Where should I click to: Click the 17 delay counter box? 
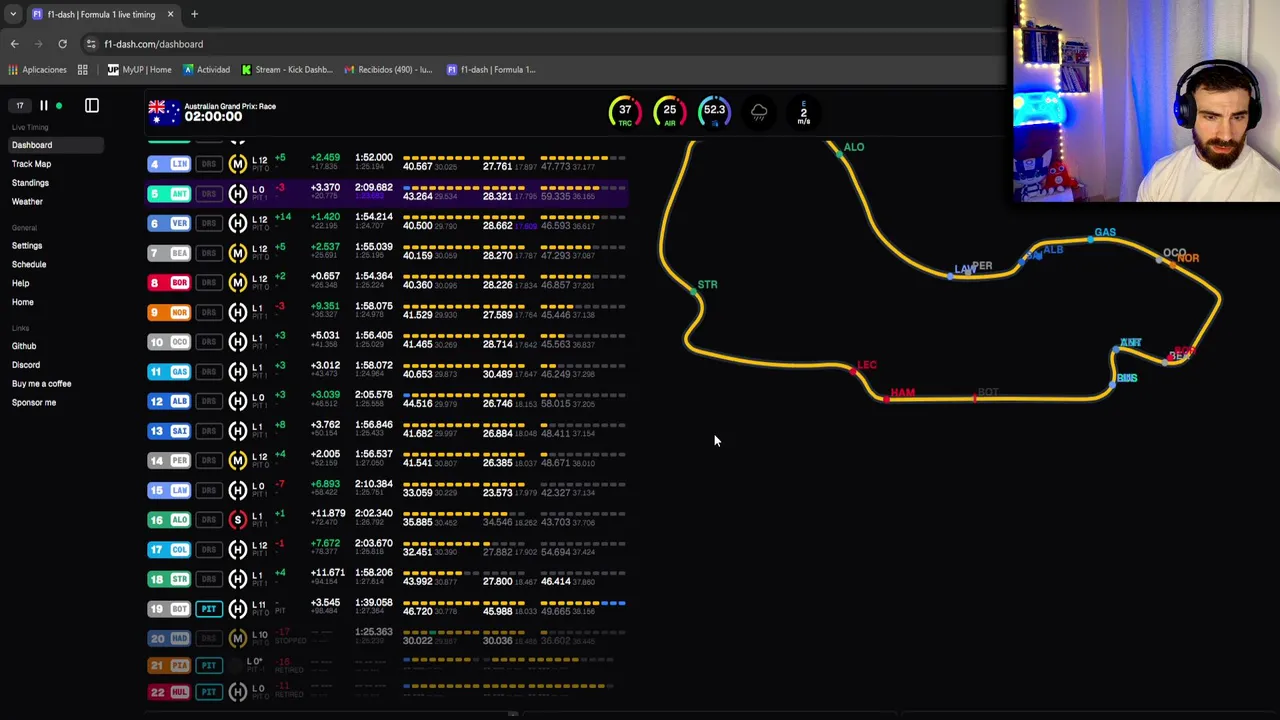click(x=19, y=105)
